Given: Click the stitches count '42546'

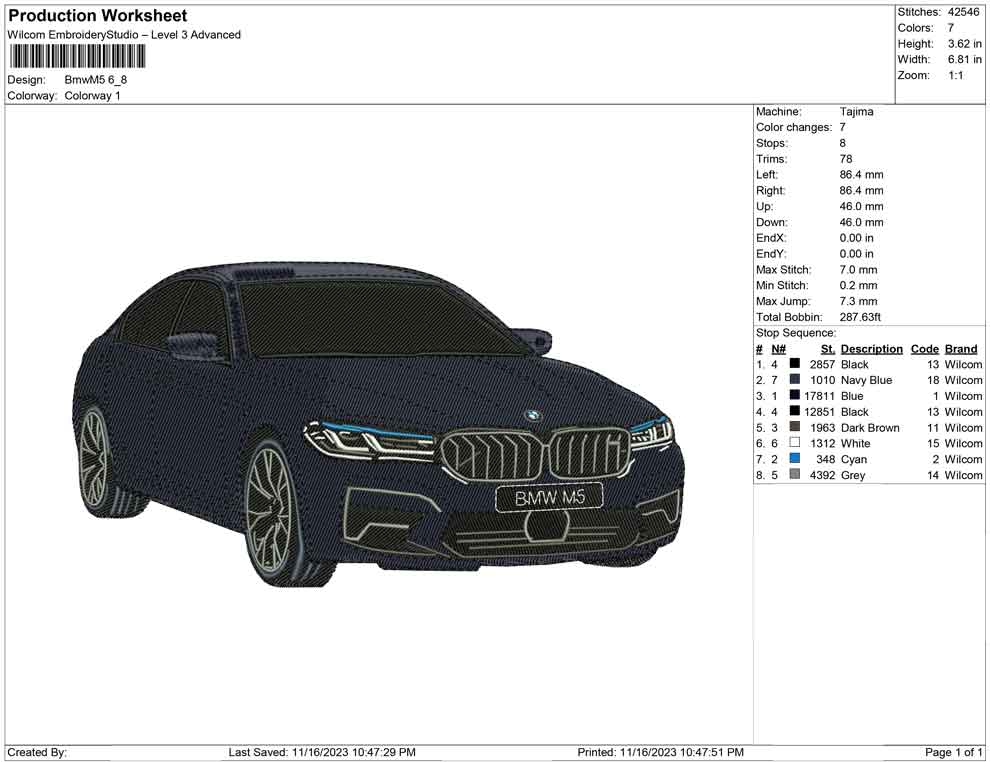Looking at the screenshot, I should click(x=963, y=12).
